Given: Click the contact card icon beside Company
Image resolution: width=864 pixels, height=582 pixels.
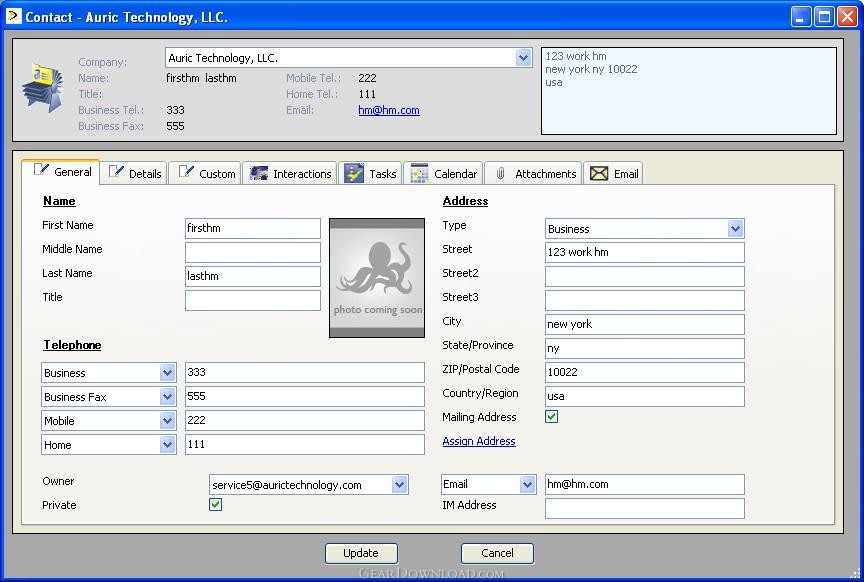Looking at the screenshot, I should (42, 88).
